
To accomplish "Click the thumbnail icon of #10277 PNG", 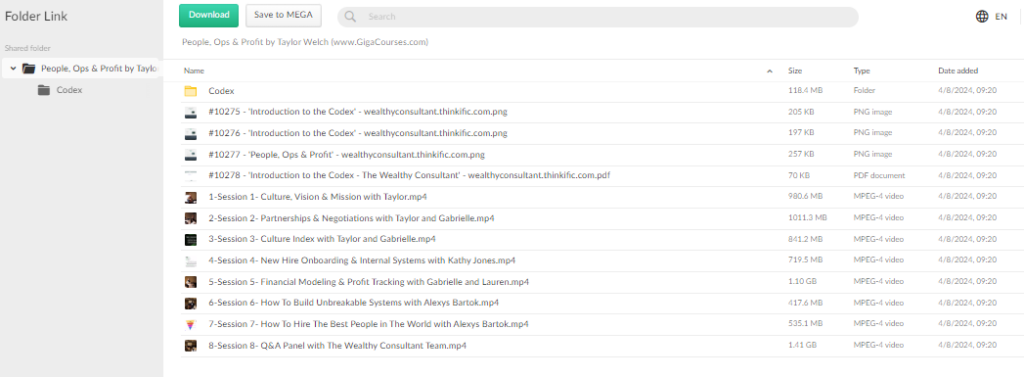I will click(x=191, y=155).
